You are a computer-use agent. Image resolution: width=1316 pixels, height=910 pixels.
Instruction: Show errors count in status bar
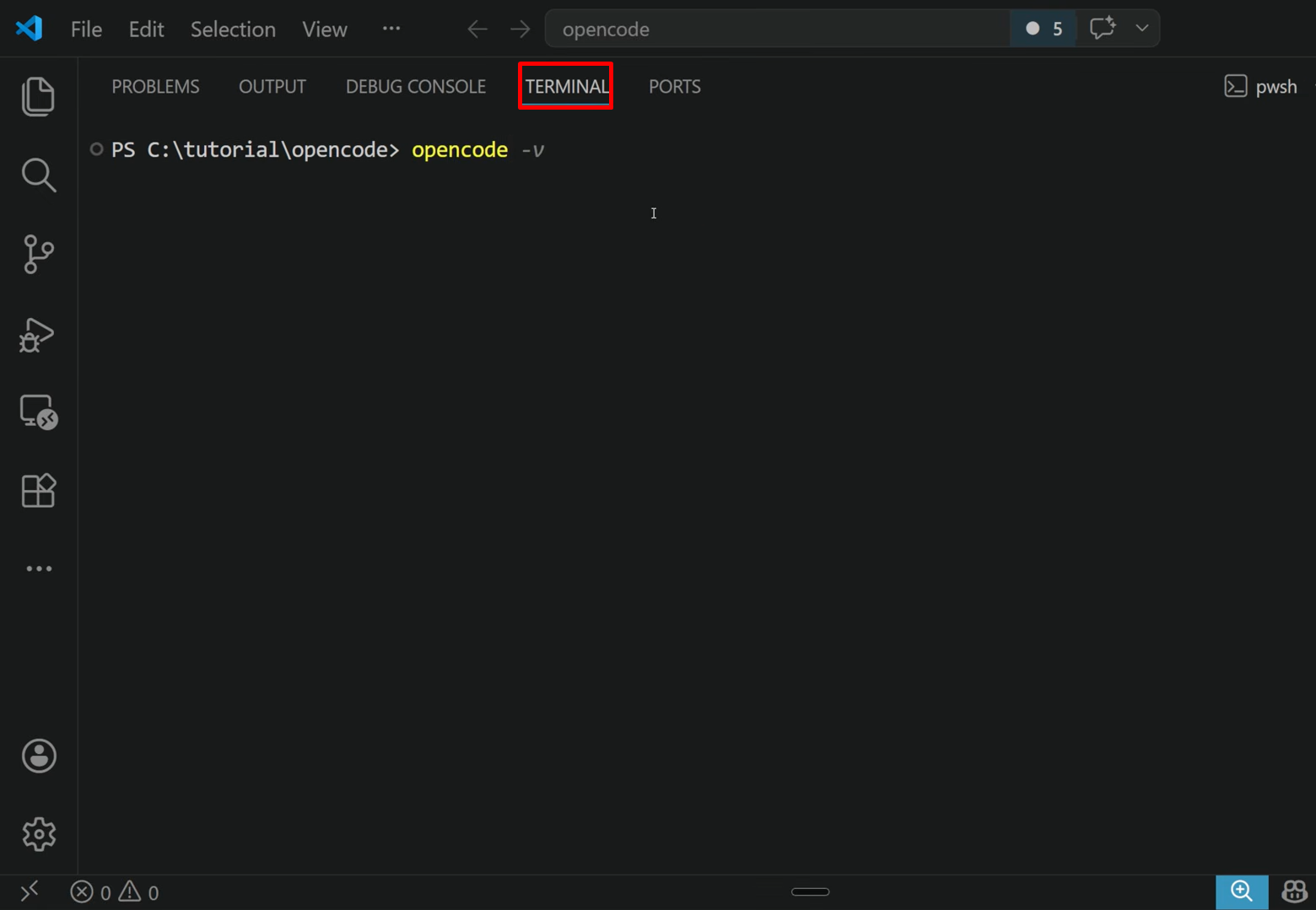tap(91, 892)
